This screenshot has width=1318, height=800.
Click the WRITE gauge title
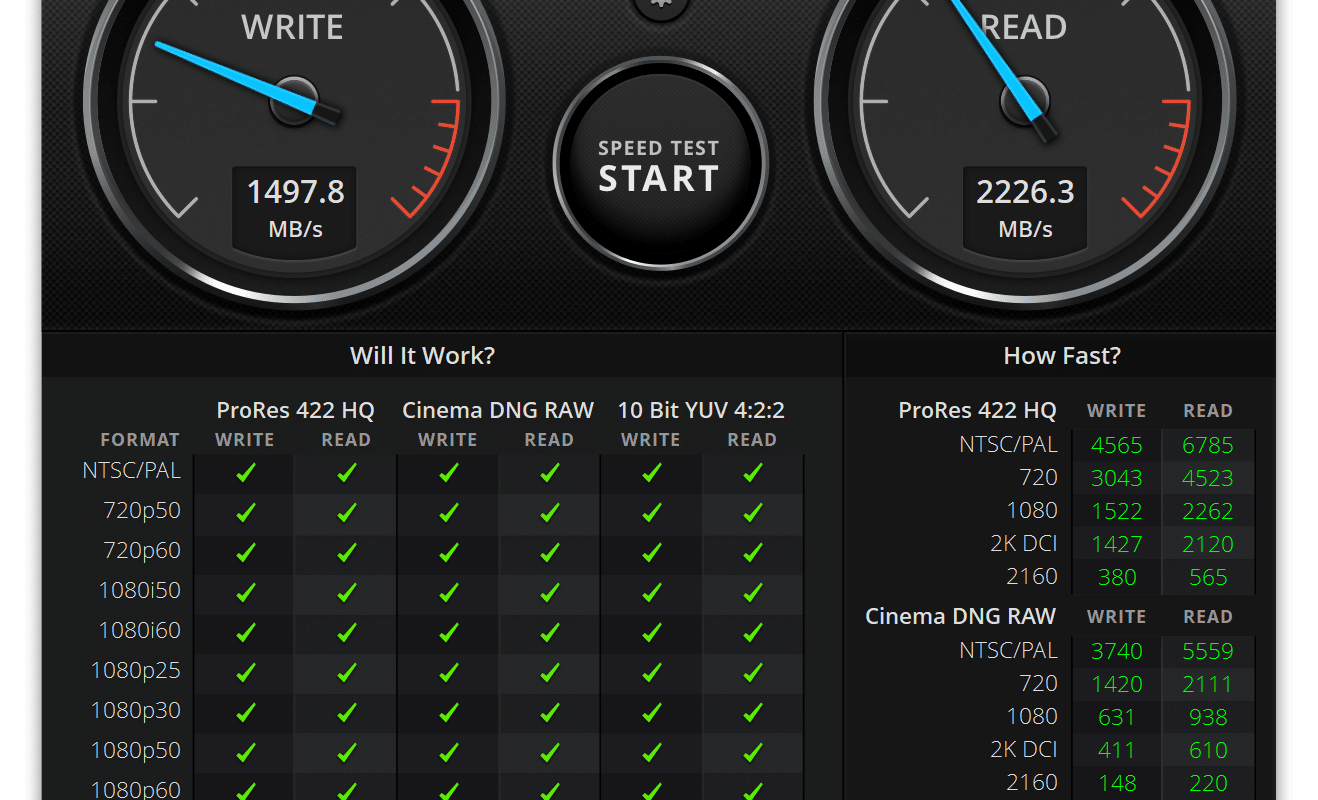pos(292,27)
